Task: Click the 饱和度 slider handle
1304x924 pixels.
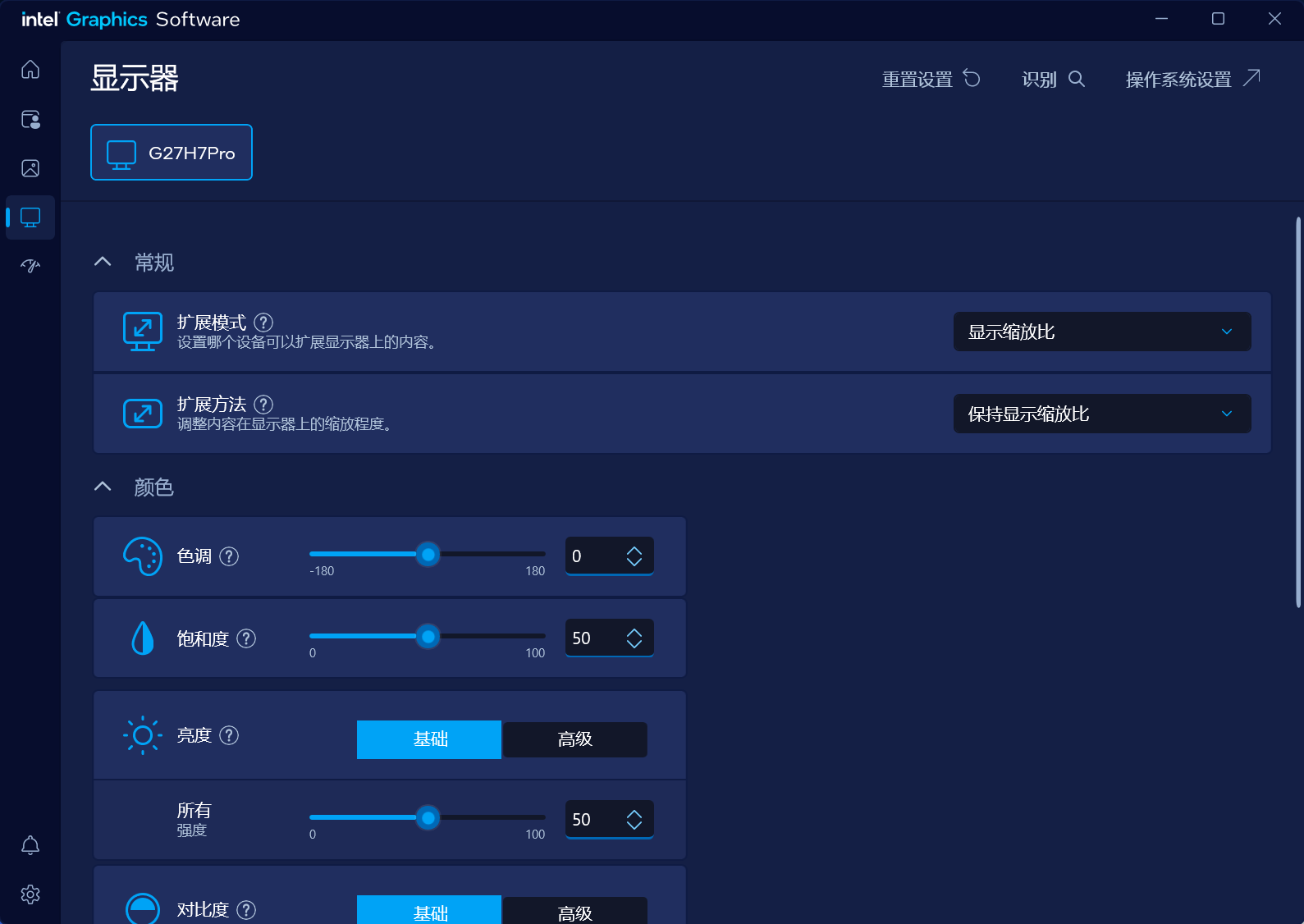Action: point(428,637)
